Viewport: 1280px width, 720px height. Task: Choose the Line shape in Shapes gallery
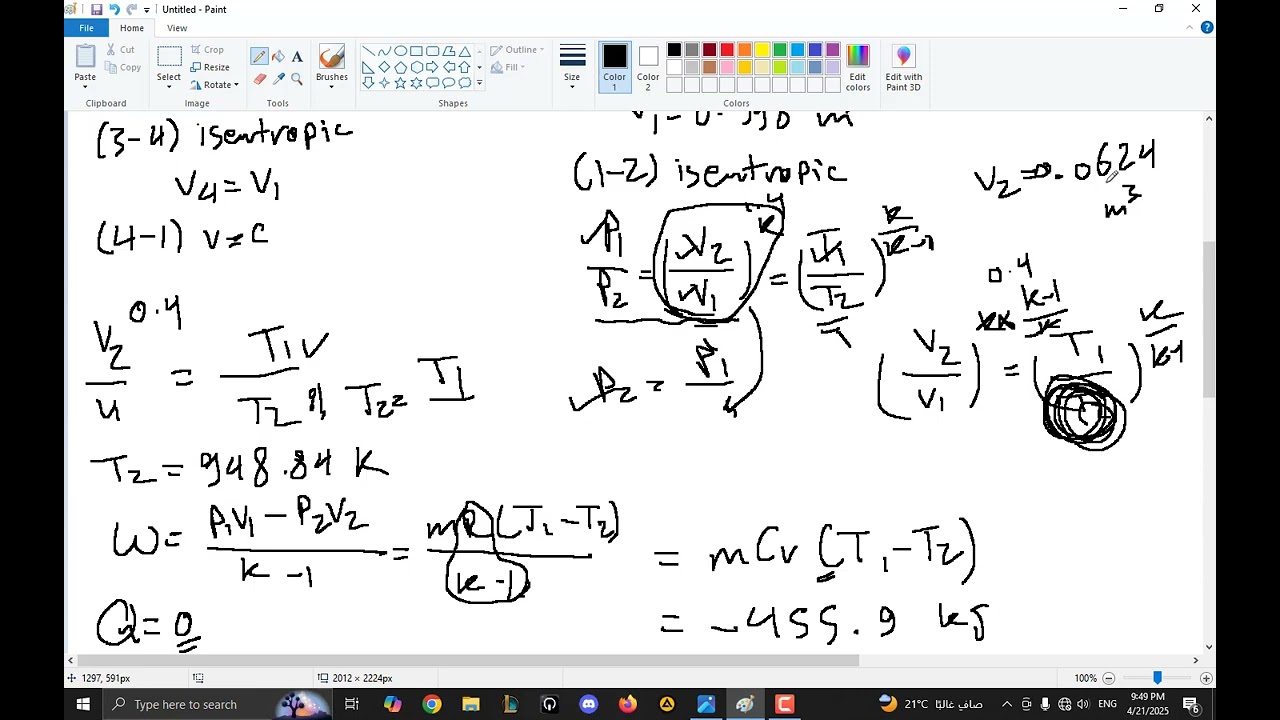368,51
